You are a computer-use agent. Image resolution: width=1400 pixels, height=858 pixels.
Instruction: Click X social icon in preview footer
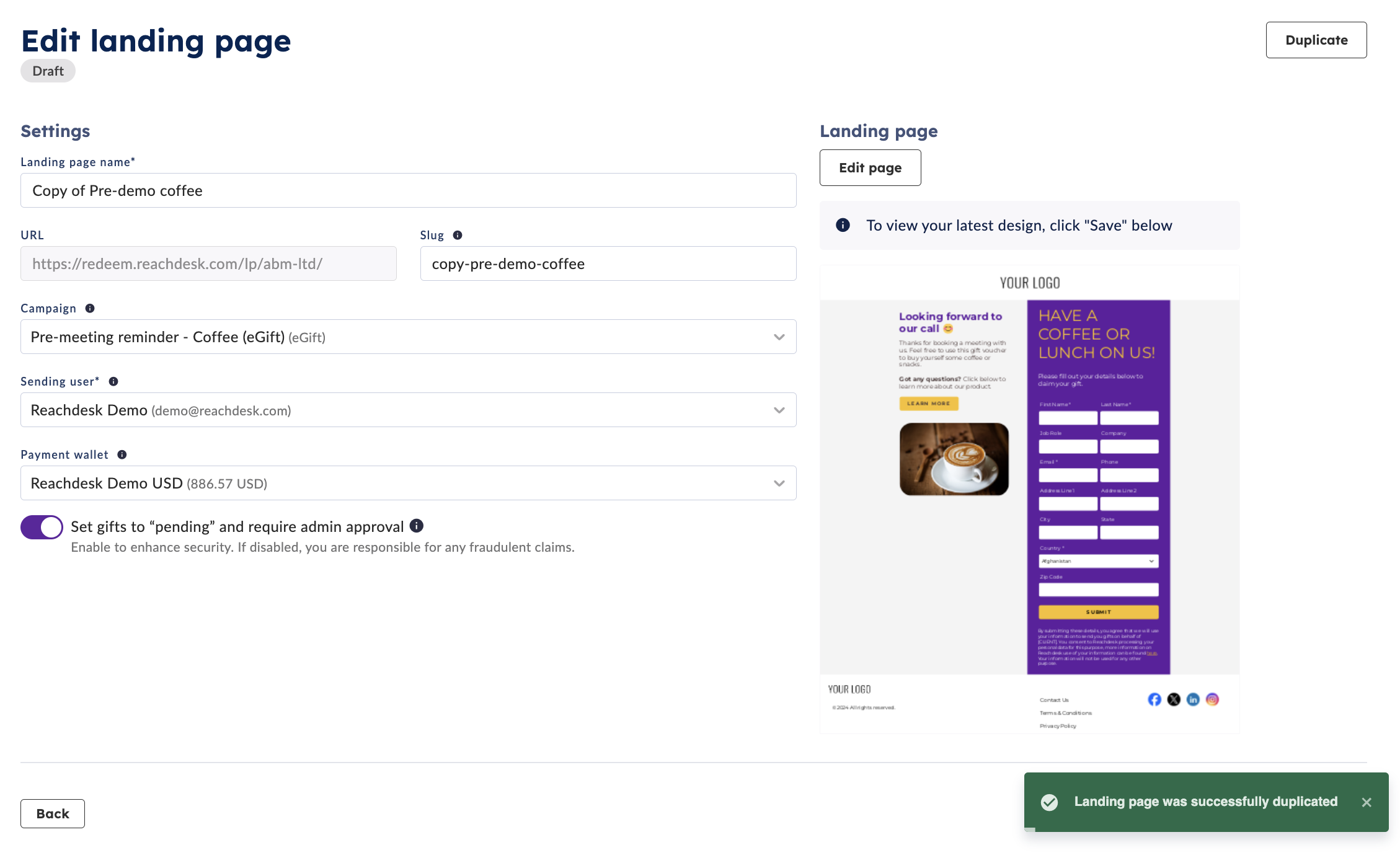click(1174, 699)
